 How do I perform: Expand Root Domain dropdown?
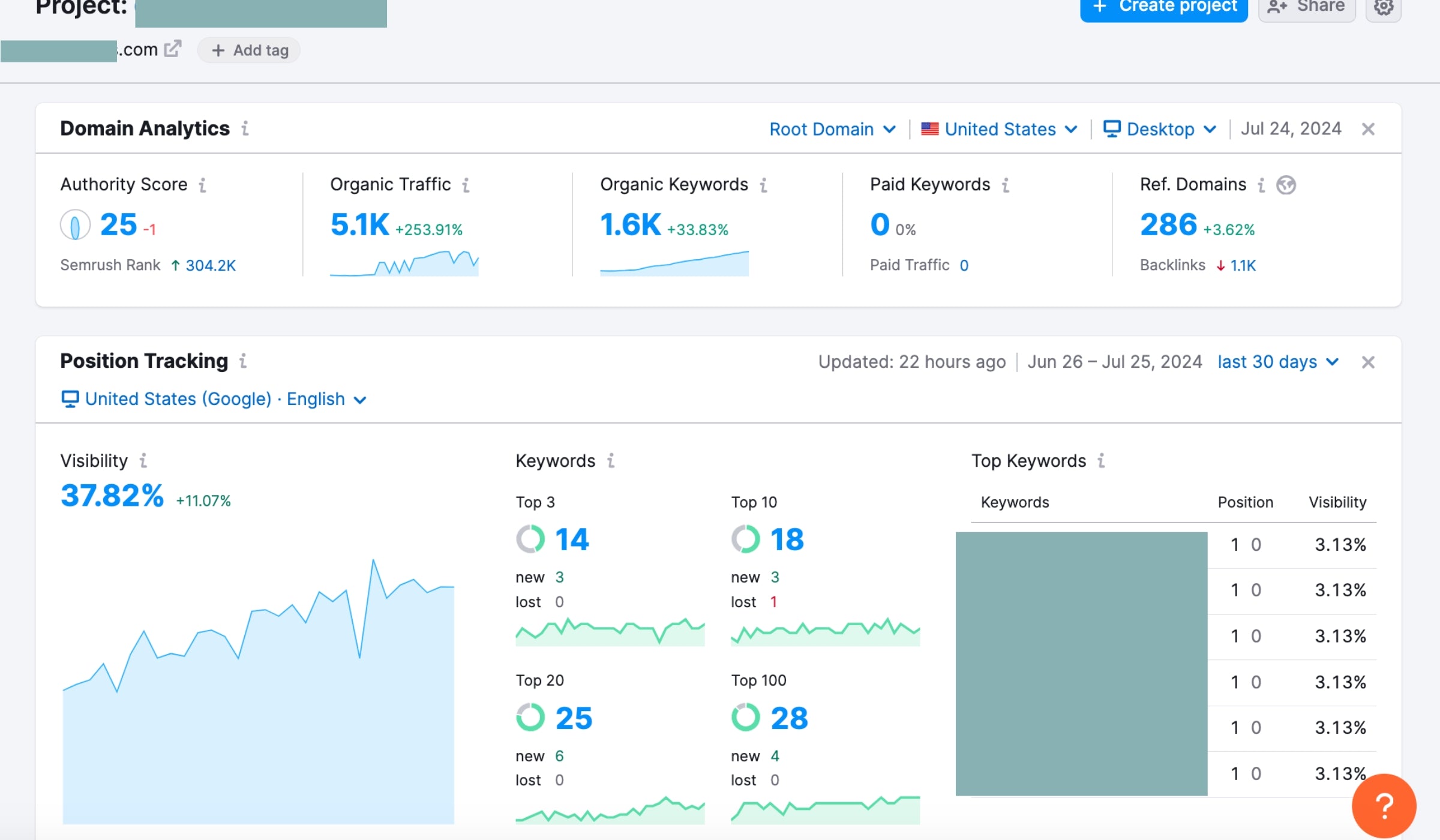point(832,129)
